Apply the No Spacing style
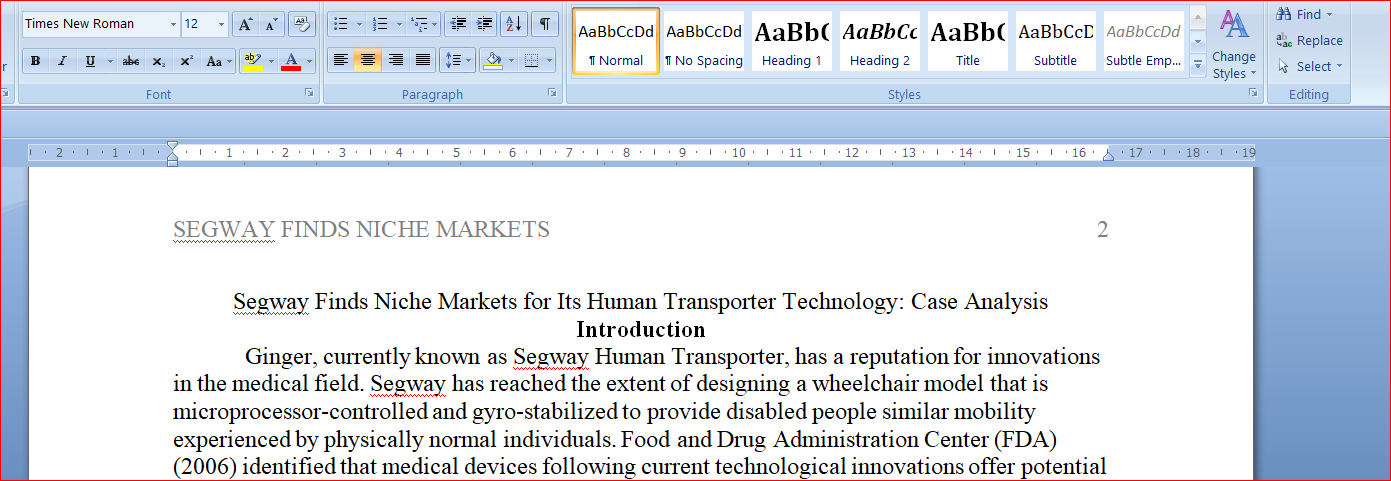1391x481 pixels. 704,41
